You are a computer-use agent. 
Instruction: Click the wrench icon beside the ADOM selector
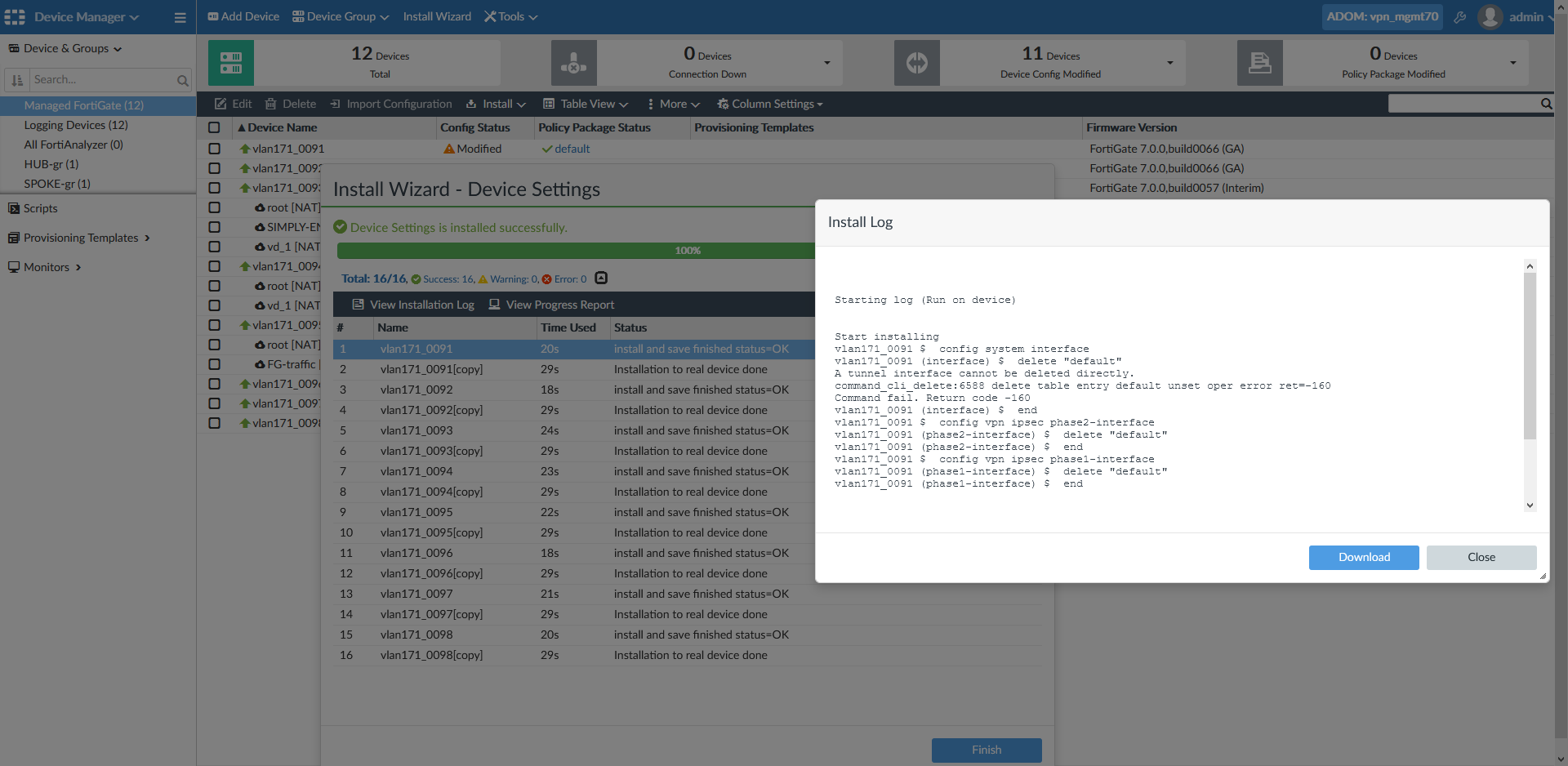[1461, 16]
